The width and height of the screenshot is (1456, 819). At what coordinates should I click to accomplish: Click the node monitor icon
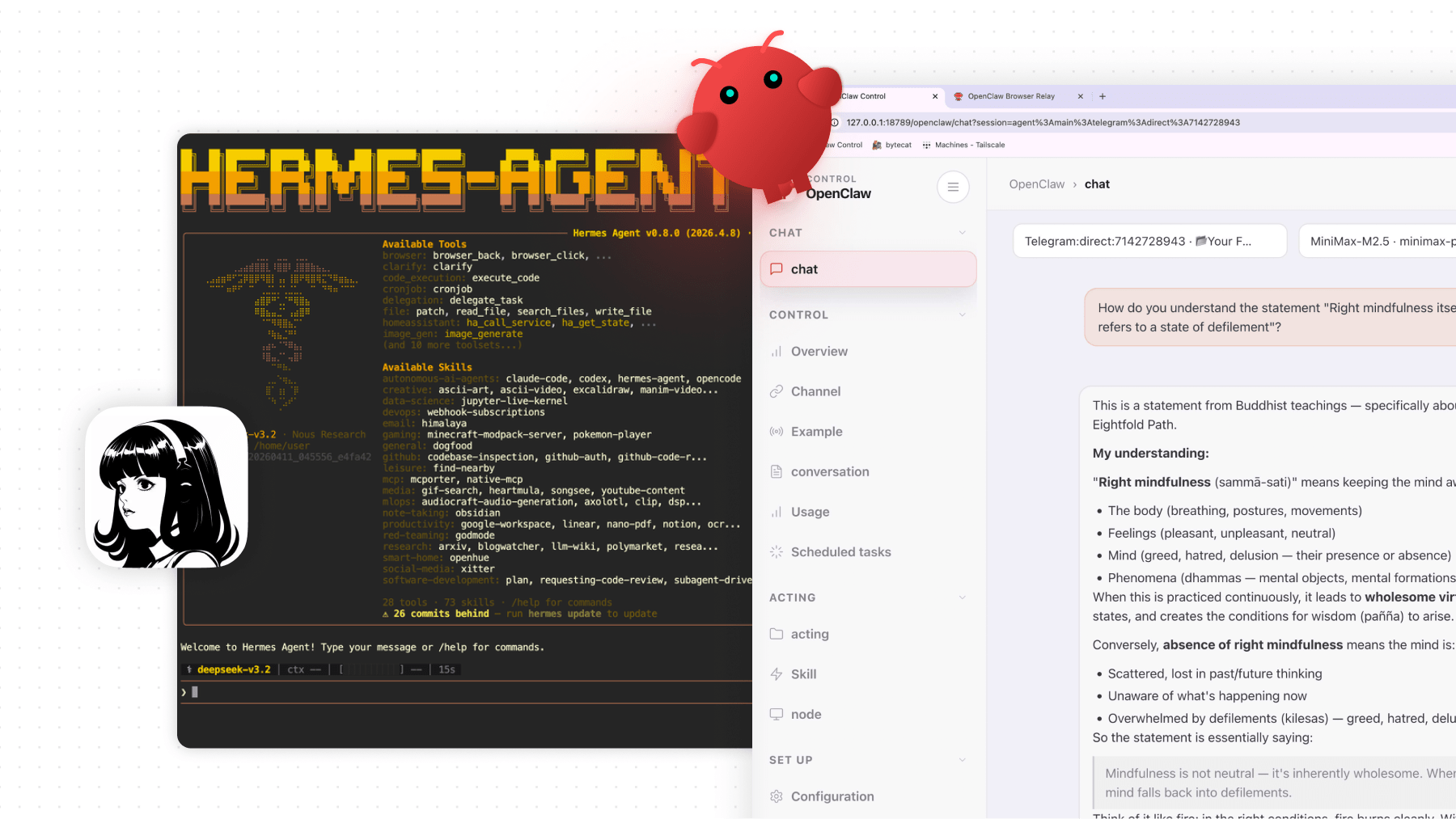(x=777, y=715)
